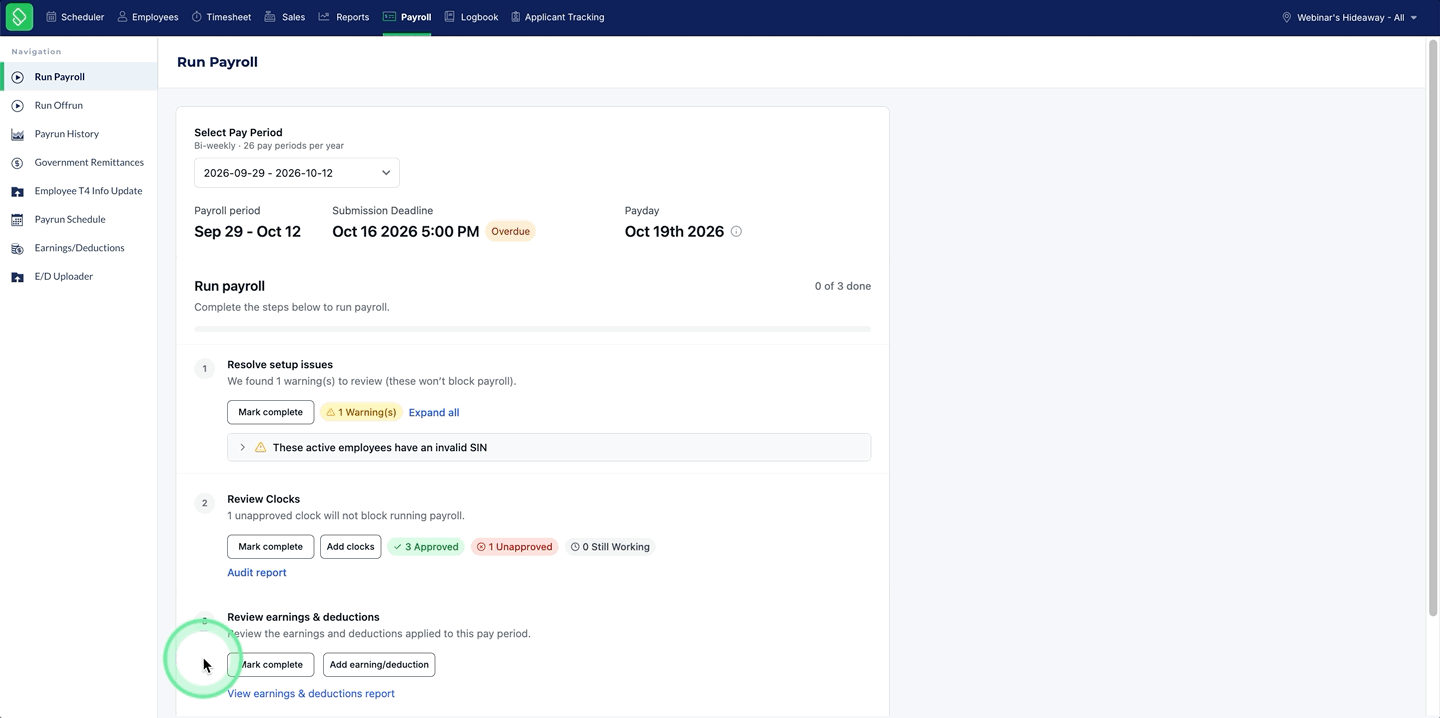Screen dimensions: 1440x718
Task: Open Webinar's Hideaway location dropdown
Action: 1350,17
